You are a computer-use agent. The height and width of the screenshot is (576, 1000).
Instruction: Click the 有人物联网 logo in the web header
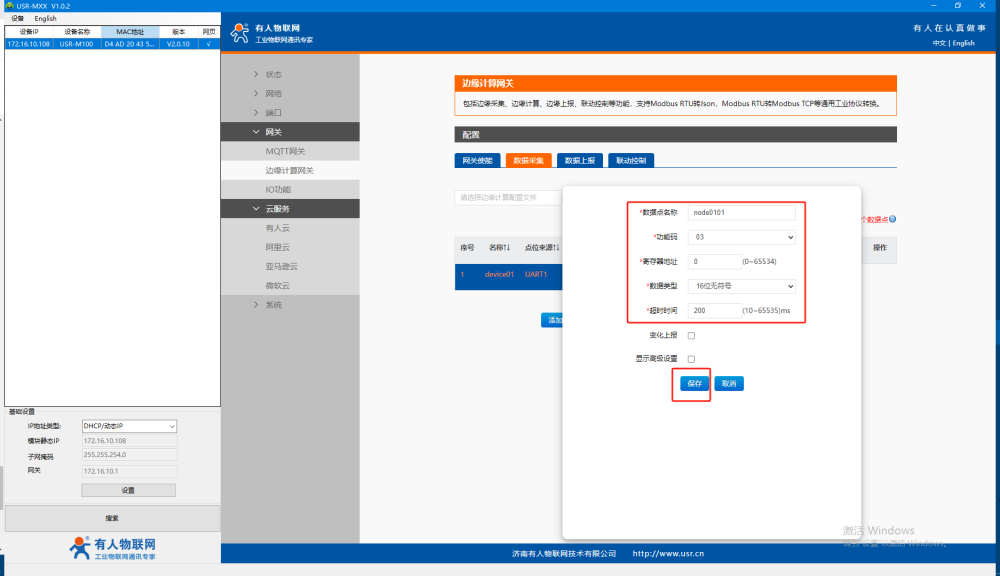271,33
